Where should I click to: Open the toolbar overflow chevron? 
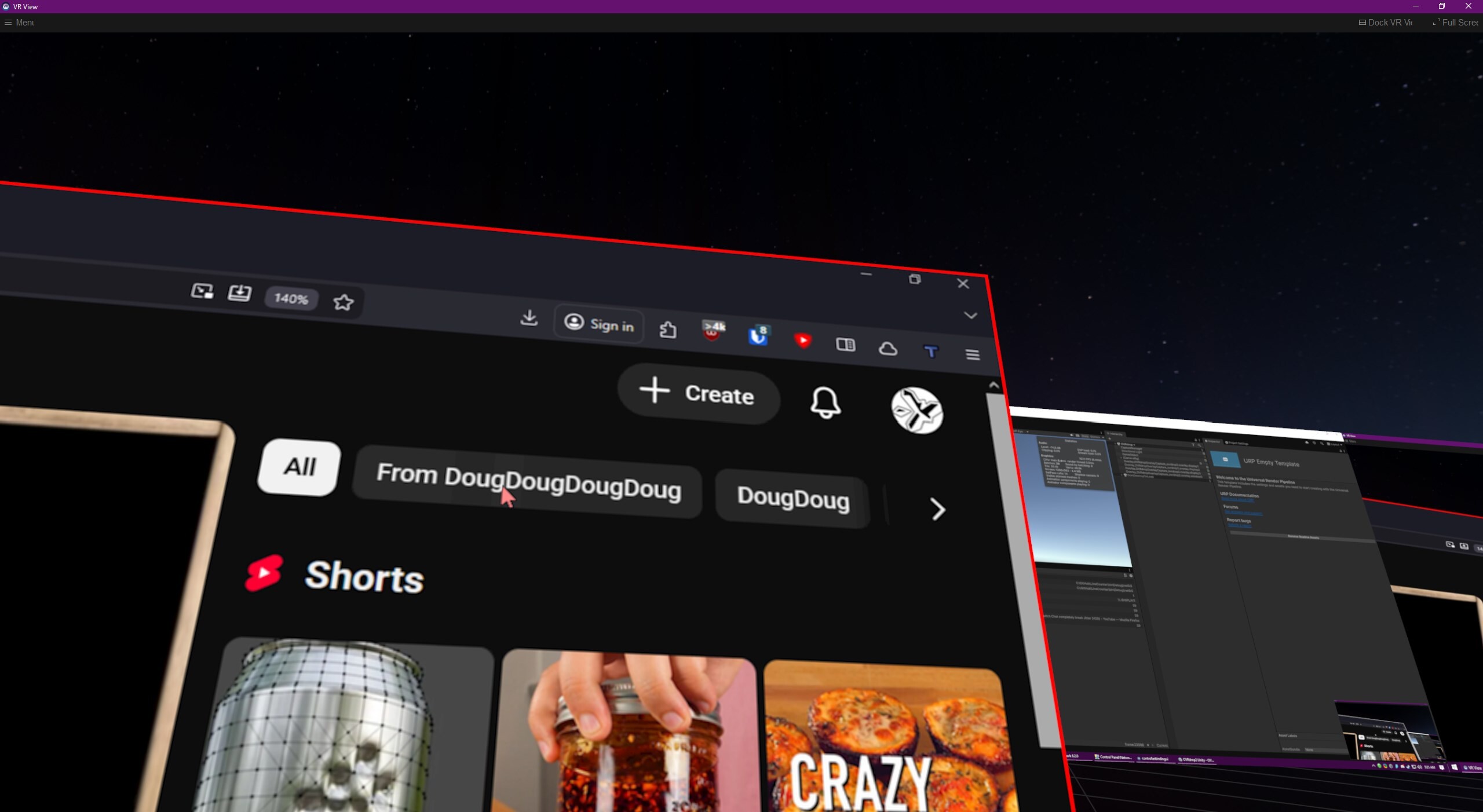click(x=970, y=315)
